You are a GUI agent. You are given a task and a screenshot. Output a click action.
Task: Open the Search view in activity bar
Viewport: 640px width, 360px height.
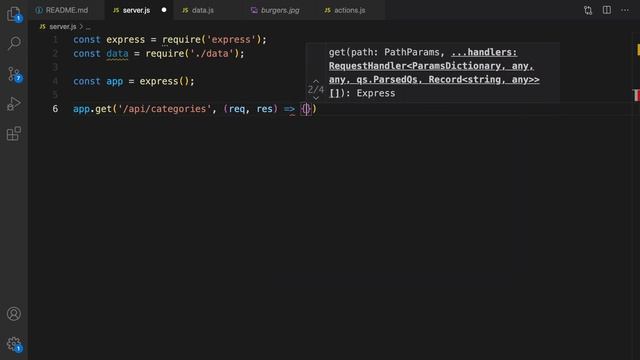tap(14, 43)
